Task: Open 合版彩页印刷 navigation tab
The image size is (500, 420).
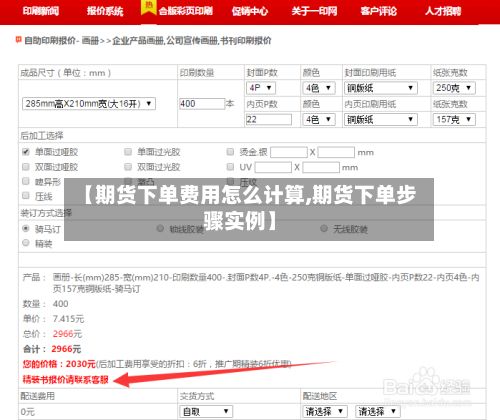Action: (186, 11)
